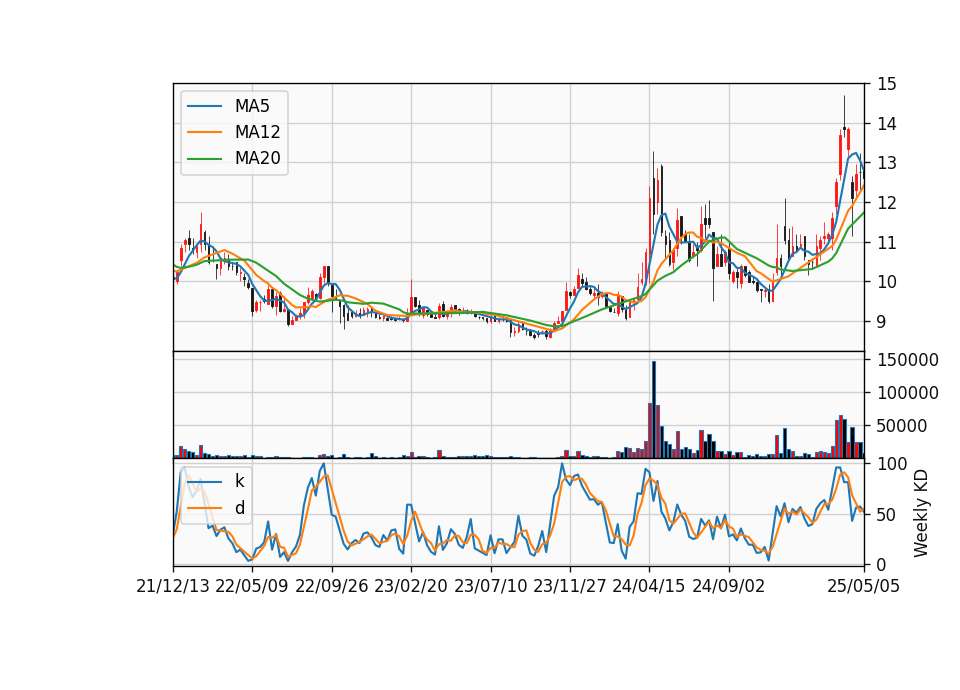Click the 23/07/10 date tick label
The height and width of the screenshot is (690, 960).
[490, 587]
